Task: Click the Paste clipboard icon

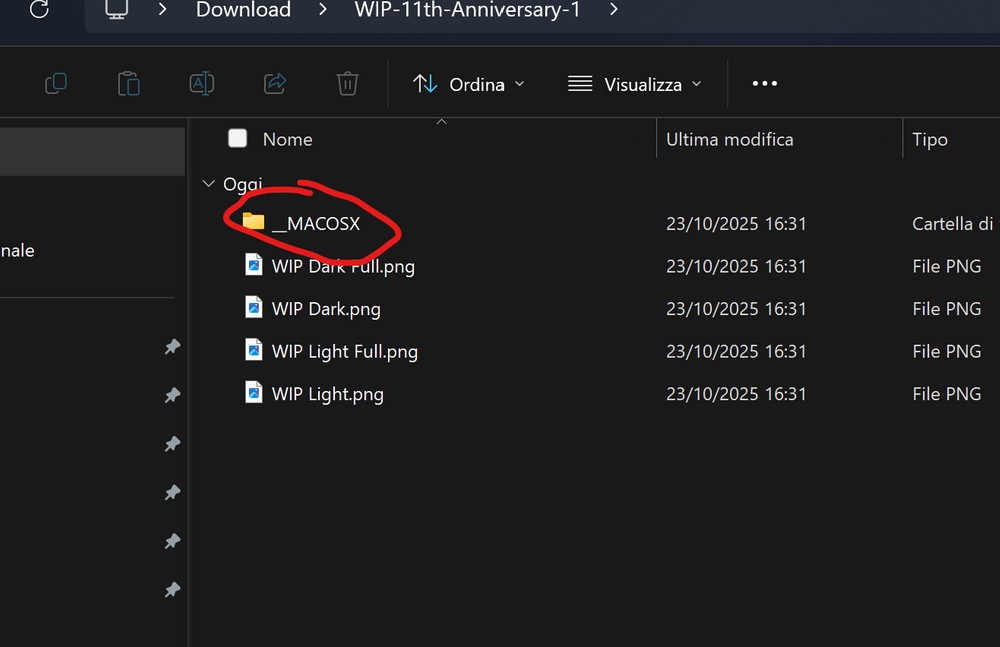Action: 129,84
